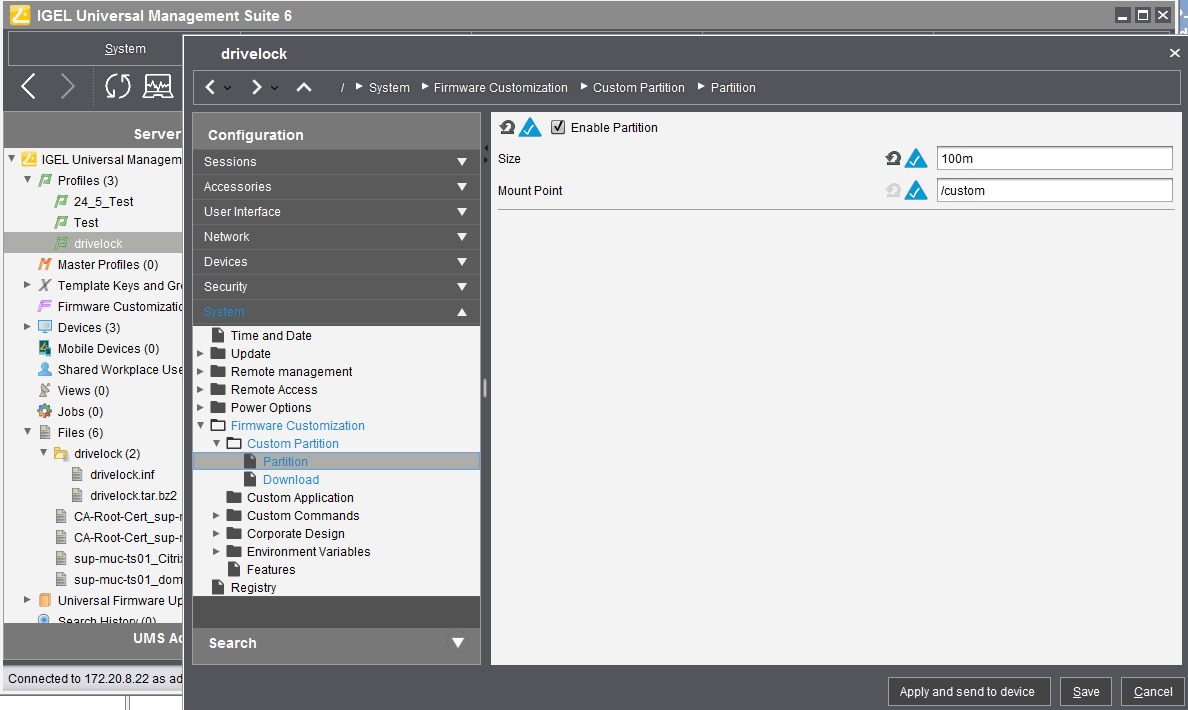Open the Registry tree item
The width and height of the screenshot is (1188, 710).
point(253,588)
